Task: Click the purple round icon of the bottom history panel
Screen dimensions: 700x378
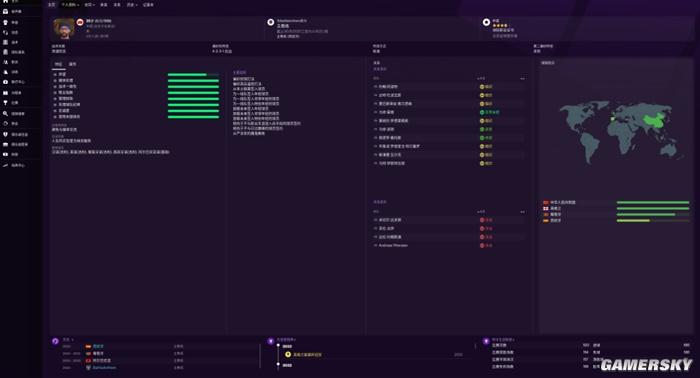Action: coord(55,341)
